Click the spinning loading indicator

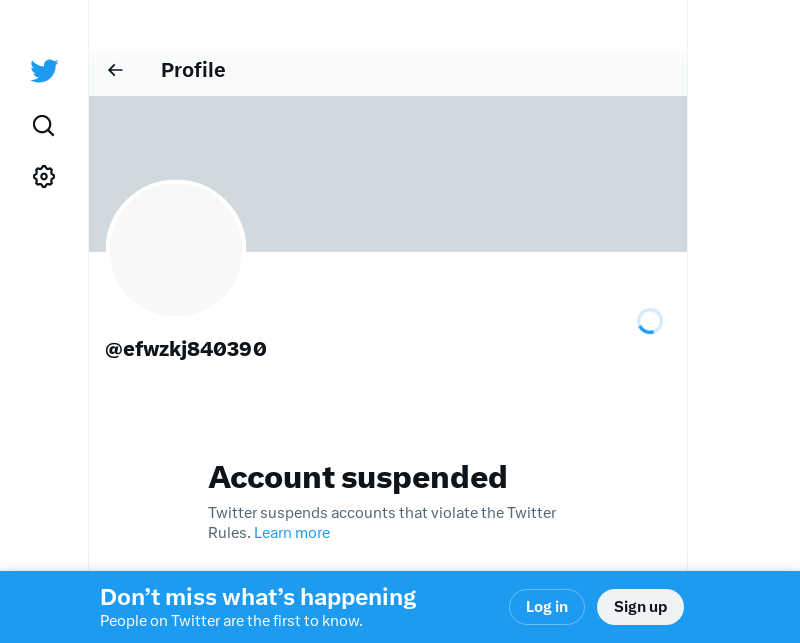[649, 321]
